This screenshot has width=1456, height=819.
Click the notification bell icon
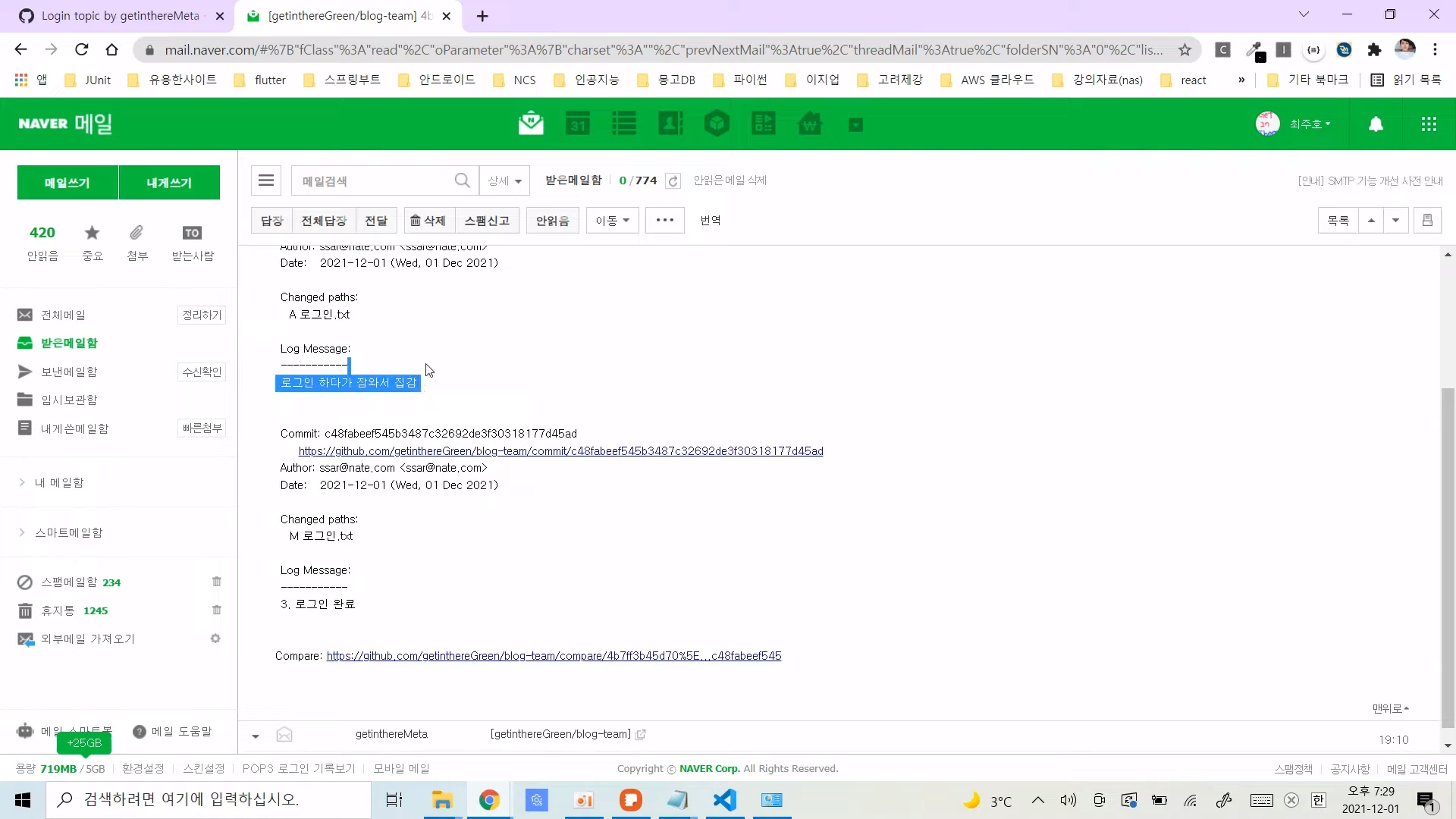pyautogui.click(x=1376, y=124)
